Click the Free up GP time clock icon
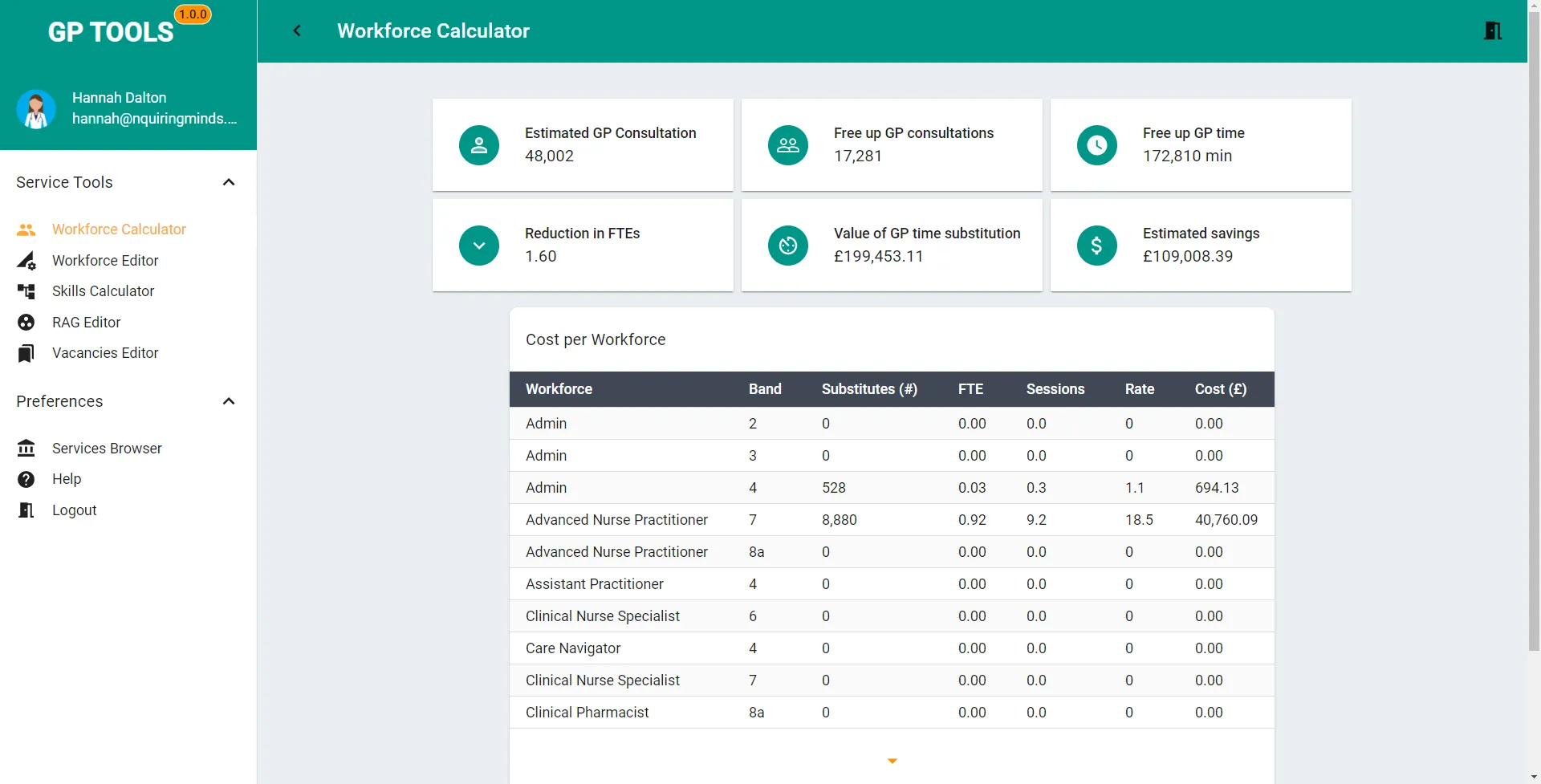This screenshot has width=1541, height=784. [1097, 145]
